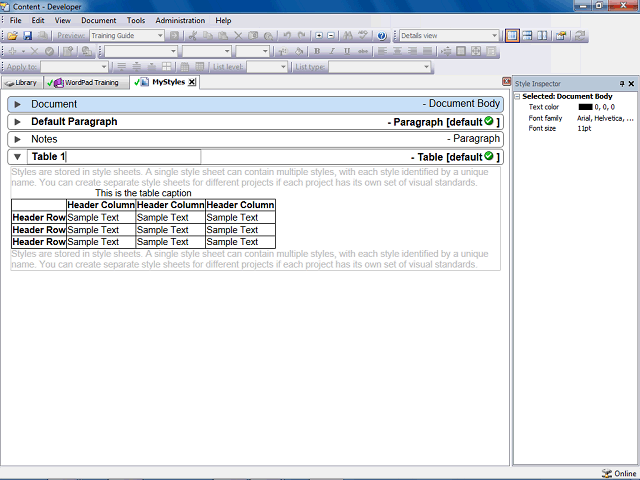This screenshot has width=640, height=480.
Task: Open the Document menu
Action: (x=98, y=20)
